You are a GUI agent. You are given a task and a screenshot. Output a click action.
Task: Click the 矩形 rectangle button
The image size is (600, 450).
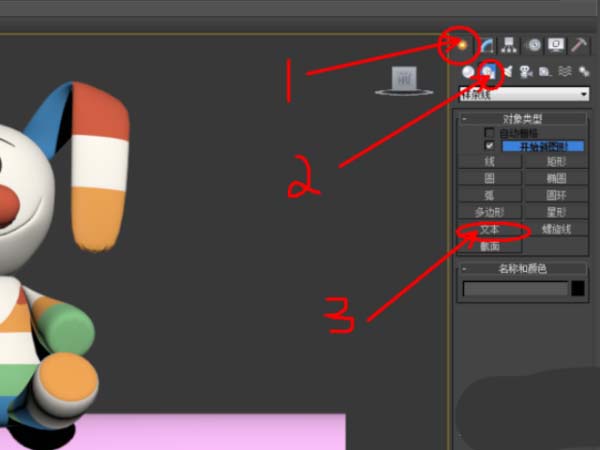tap(556, 161)
